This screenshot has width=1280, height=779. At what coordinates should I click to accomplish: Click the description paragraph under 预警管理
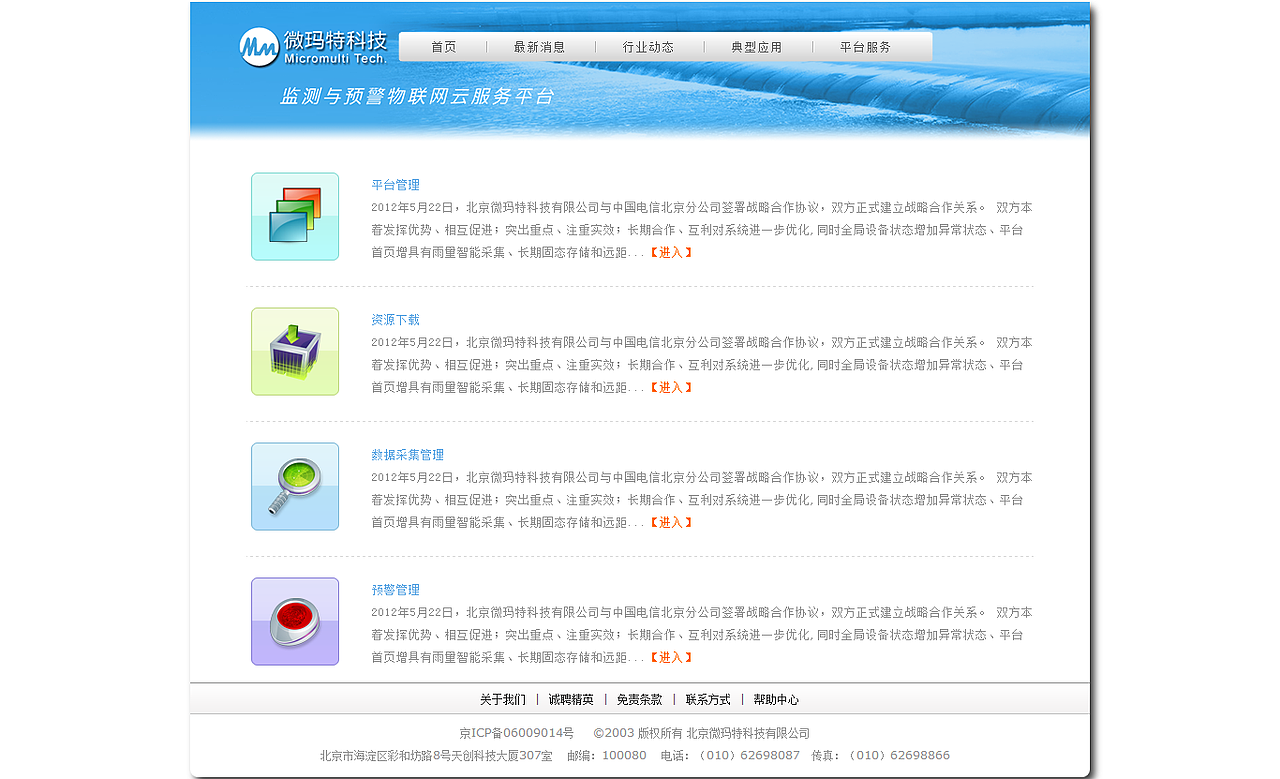point(702,635)
